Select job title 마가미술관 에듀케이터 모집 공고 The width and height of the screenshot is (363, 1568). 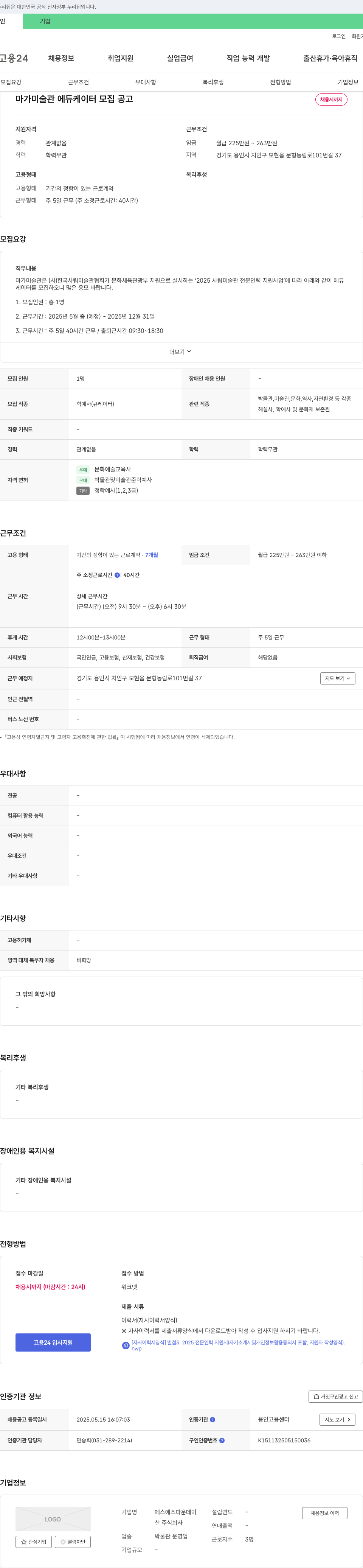[x=74, y=99]
